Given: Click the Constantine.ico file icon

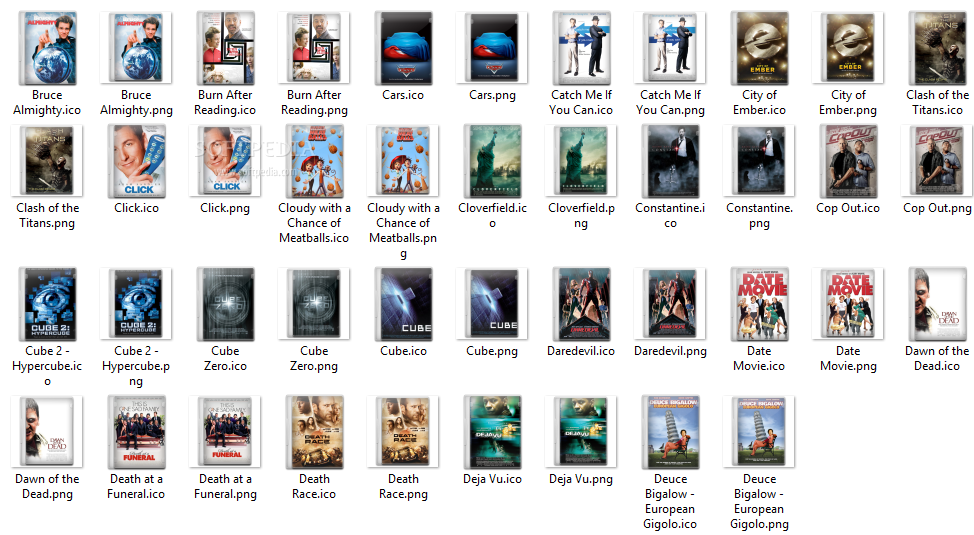Looking at the screenshot, I should pyautogui.click(x=670, y=161).
